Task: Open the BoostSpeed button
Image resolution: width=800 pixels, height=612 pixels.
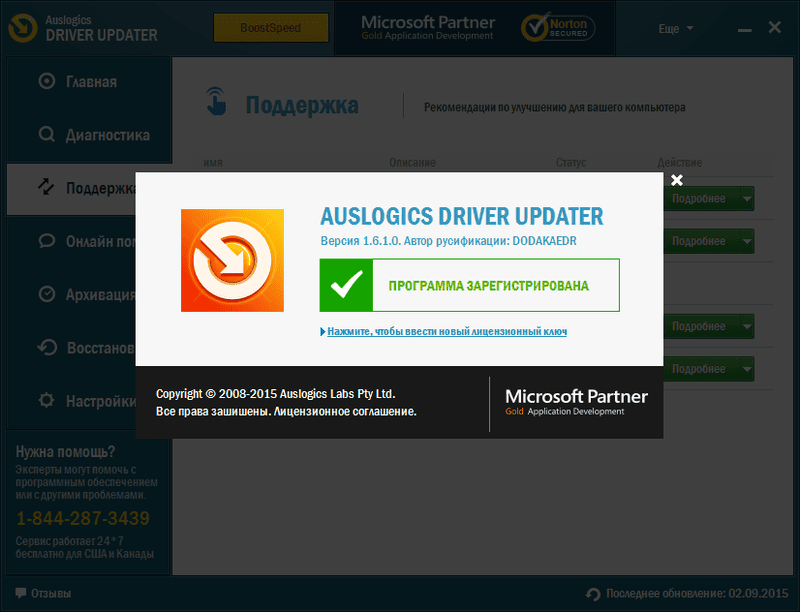Action: [x=270, y=28]
